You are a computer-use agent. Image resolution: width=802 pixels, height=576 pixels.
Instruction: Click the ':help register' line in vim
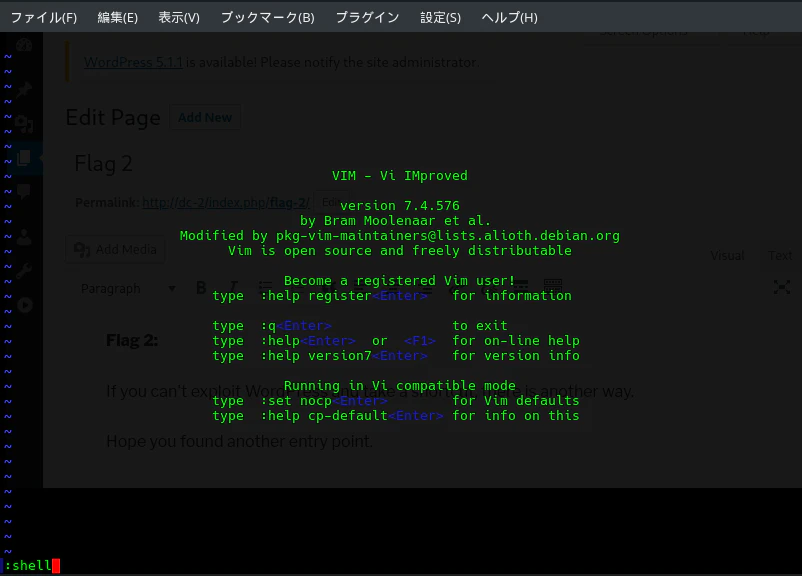point(392,296)
